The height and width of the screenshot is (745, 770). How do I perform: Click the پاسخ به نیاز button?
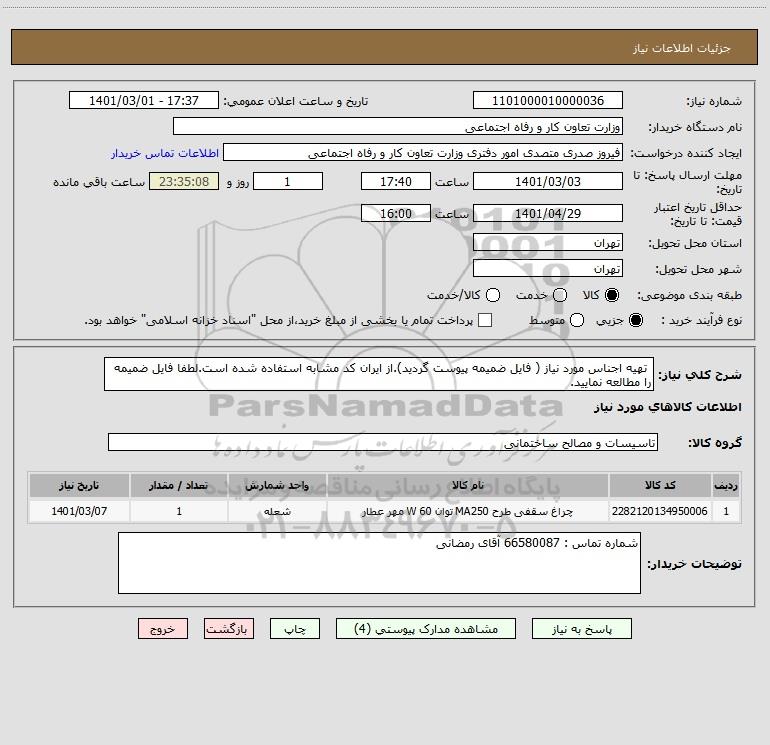coord(581,629)
